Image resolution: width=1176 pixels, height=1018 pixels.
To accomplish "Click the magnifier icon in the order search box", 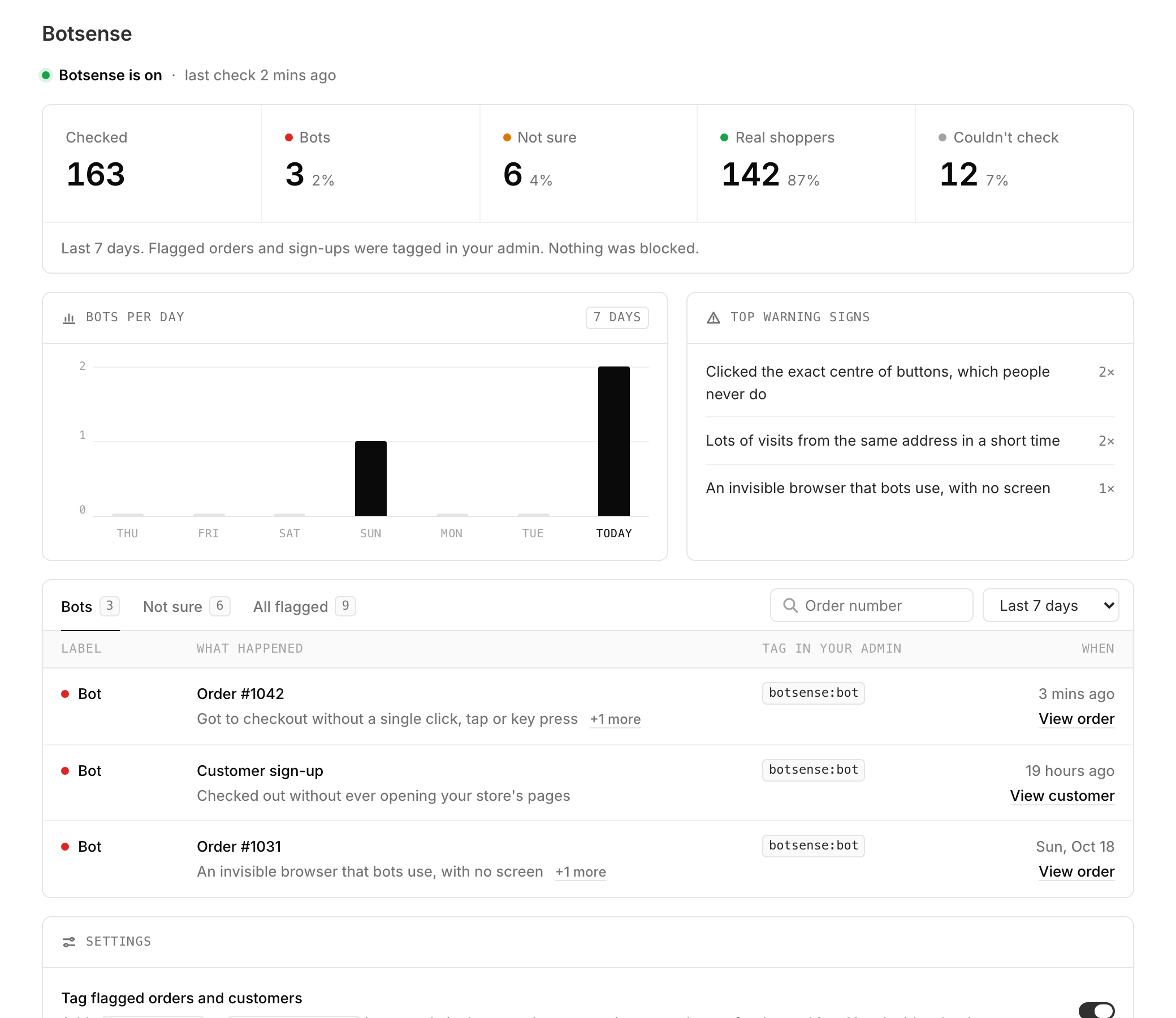I will pos(790,606).
